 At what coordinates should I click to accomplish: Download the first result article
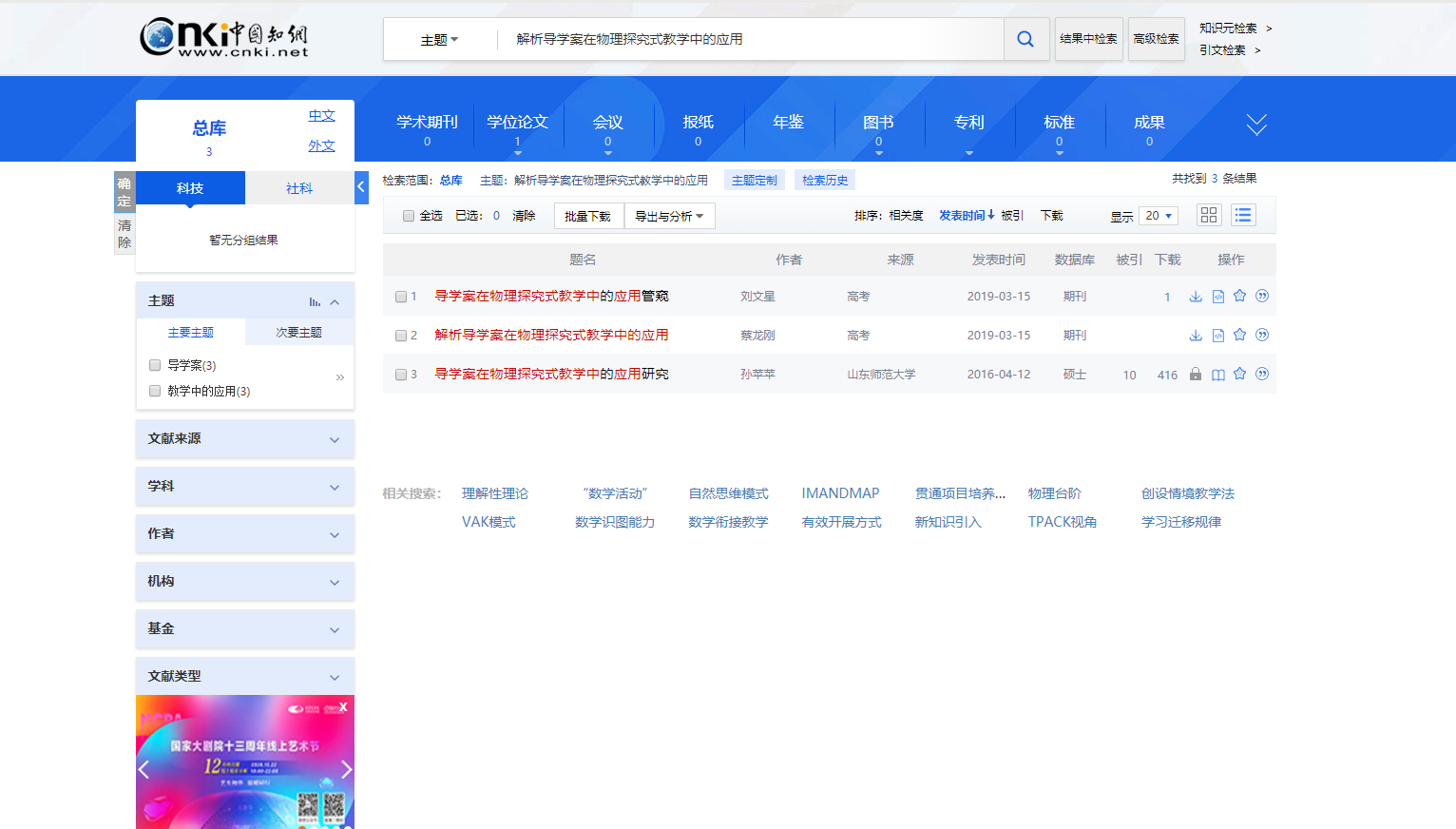[x=1196, y=297]
